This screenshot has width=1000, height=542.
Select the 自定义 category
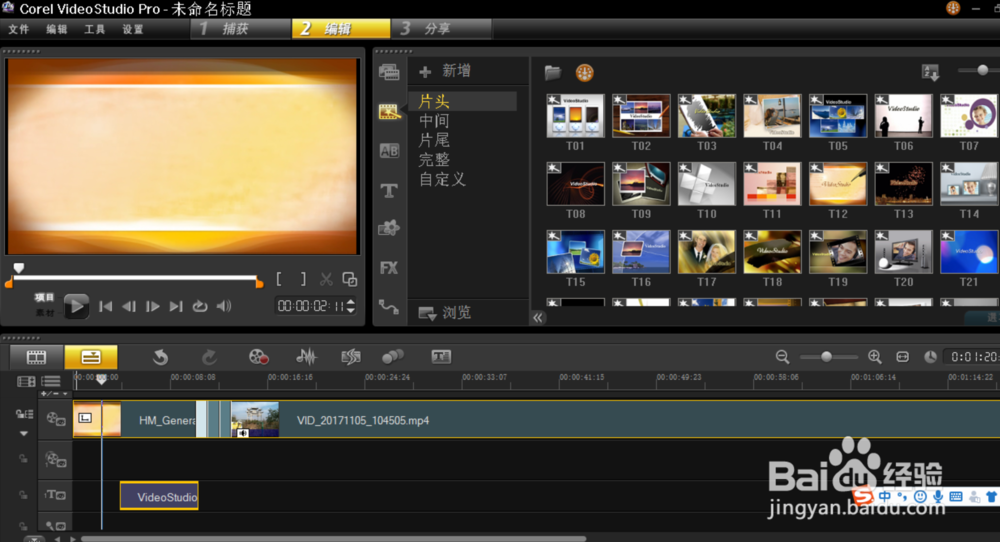[x=442, y=179]
